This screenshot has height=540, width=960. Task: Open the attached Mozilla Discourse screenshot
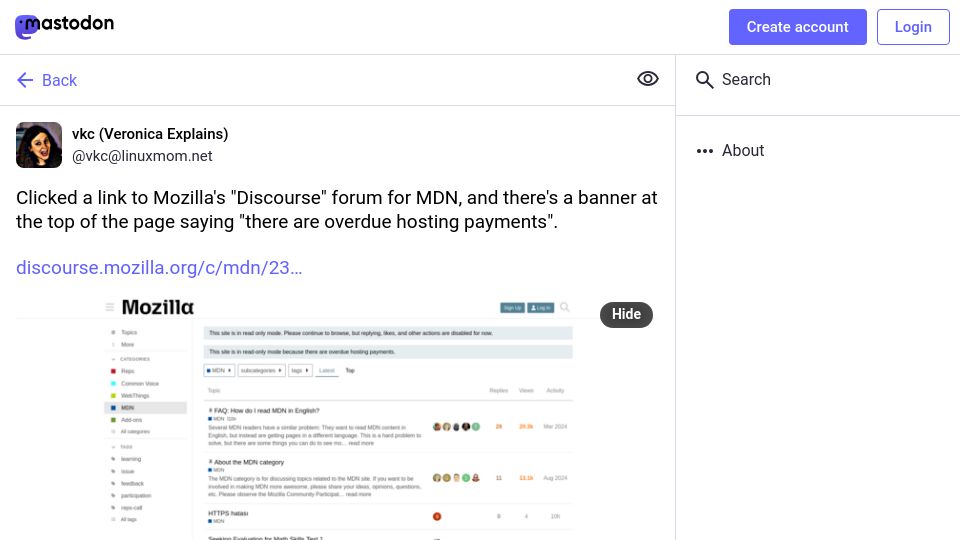pyautogui.click(x=337, y=419)
